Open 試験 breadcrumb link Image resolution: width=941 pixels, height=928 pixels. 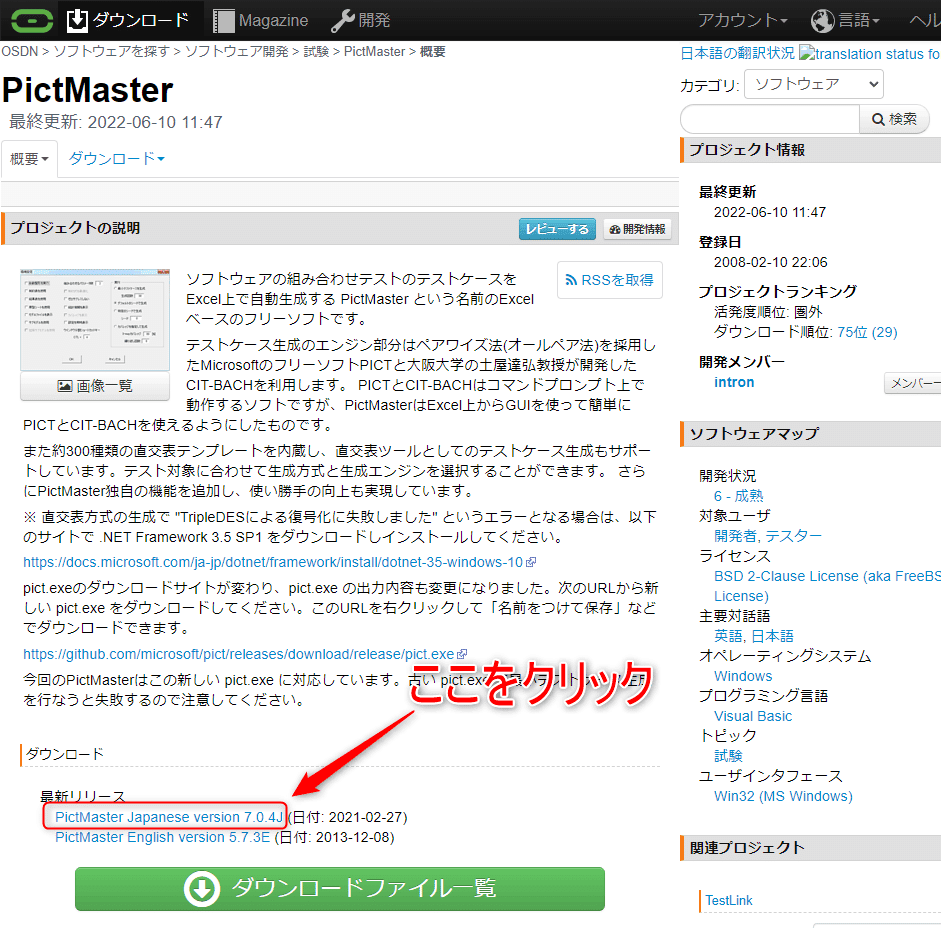316,52
